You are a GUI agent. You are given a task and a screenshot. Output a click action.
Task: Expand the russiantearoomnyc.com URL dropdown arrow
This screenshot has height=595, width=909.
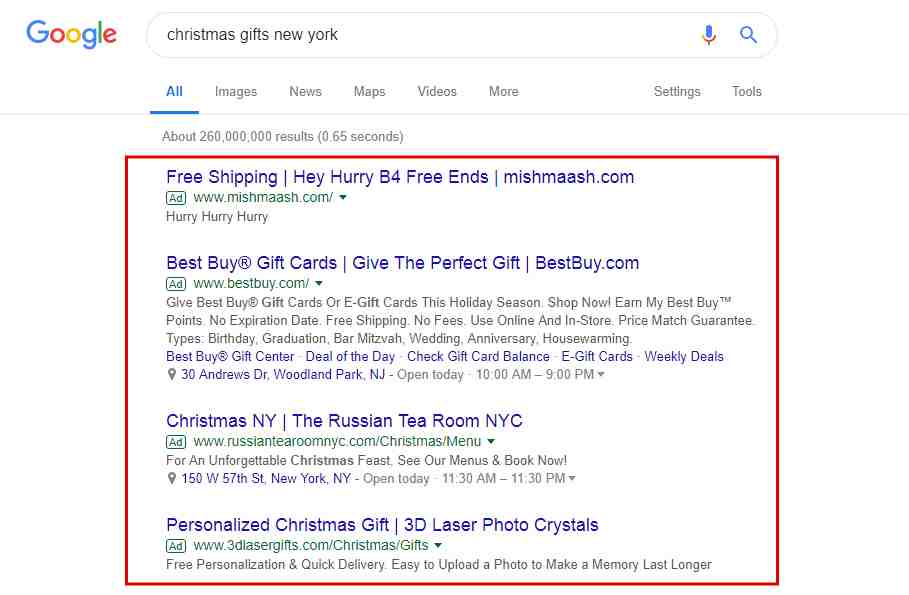click(491, 442)
